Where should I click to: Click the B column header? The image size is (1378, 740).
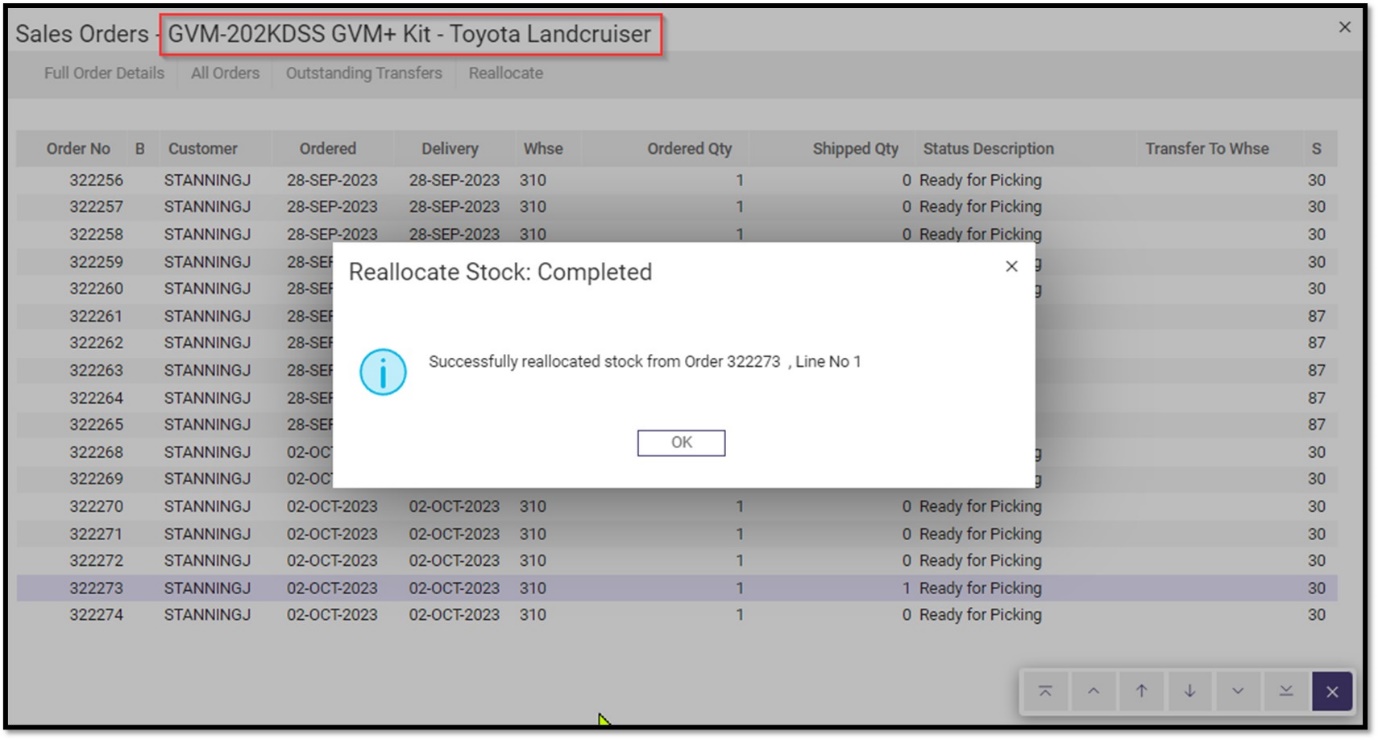point(140,149)
